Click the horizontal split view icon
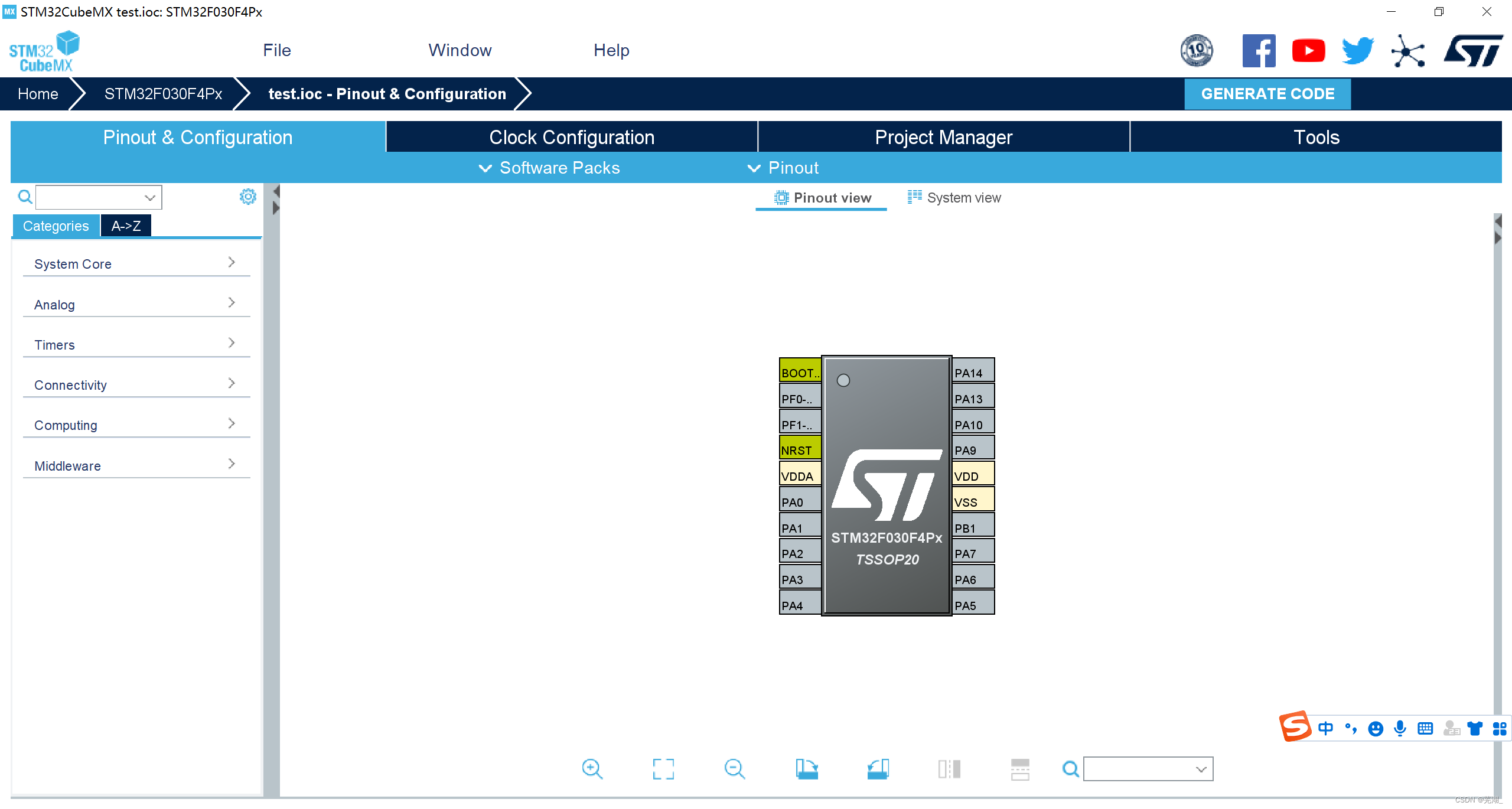Viewport: 1512px width, 809px height. (1020, 769)
